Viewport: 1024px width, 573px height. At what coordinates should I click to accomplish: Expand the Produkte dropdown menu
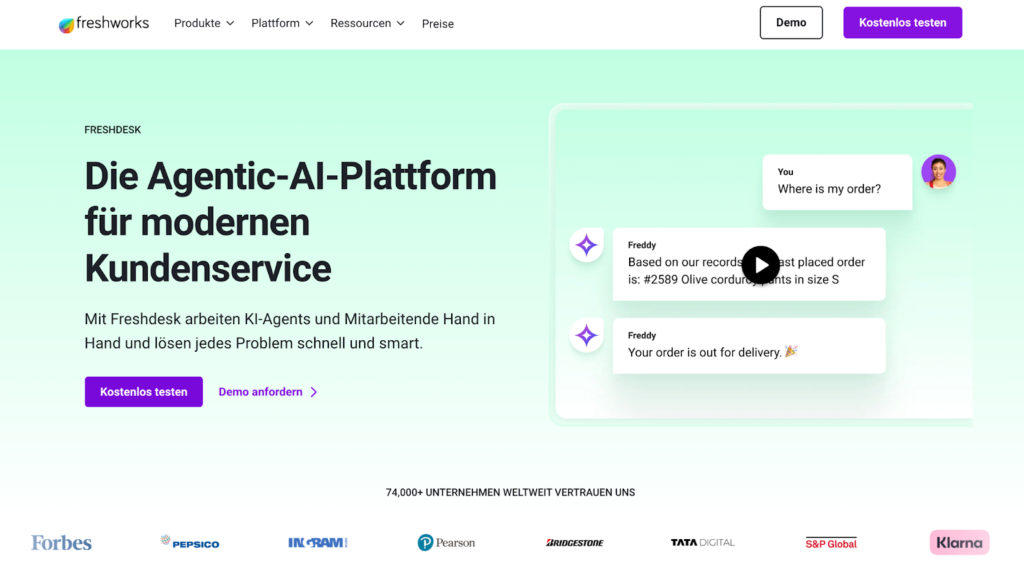coord(204,23)
